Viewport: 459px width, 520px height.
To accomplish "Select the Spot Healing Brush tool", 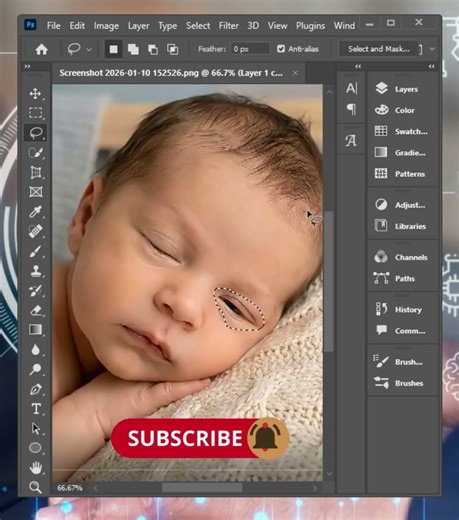I will click(x=35, y=231).
